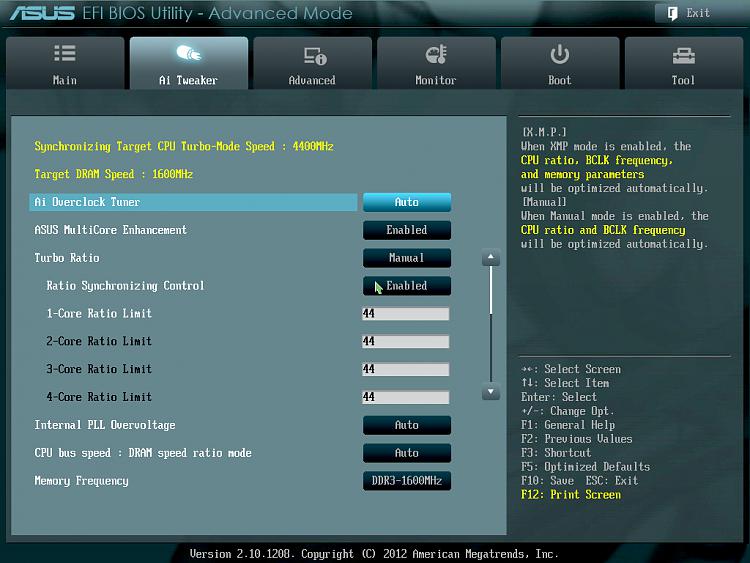Click the 1-Core Ratio Limit field
Screen dimensions: 750x563
[x=406, y=314]
